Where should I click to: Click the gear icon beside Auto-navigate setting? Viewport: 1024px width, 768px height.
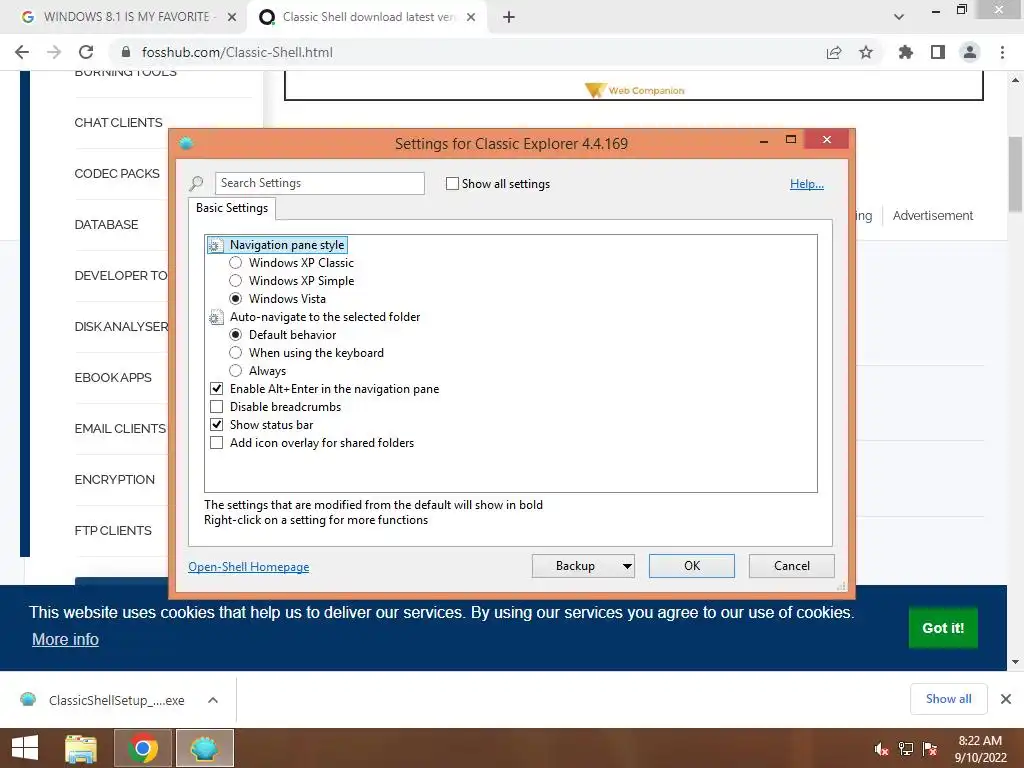pos(216,317)
